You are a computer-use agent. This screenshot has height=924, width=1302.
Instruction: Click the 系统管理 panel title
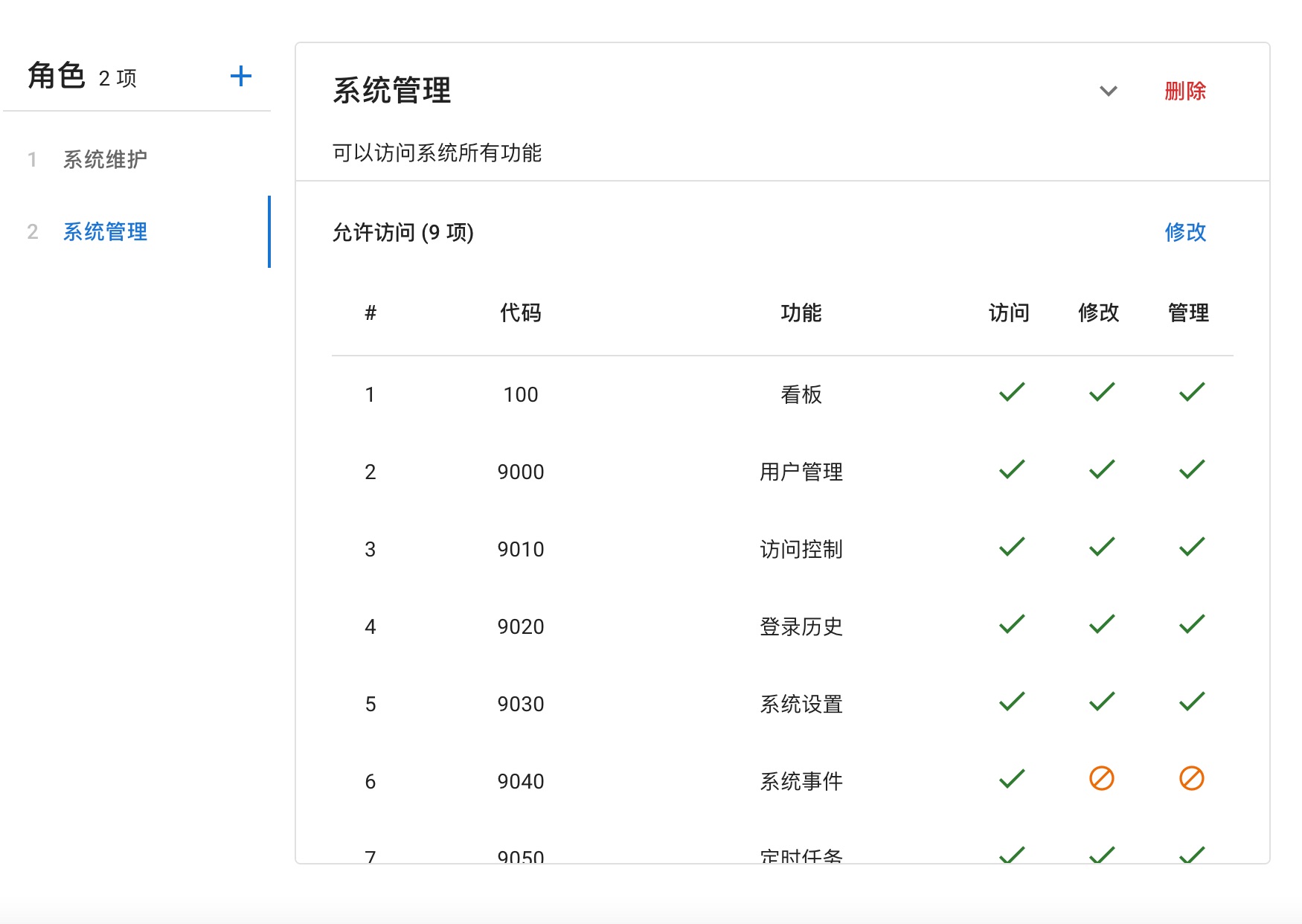click(x=392, y=91)
